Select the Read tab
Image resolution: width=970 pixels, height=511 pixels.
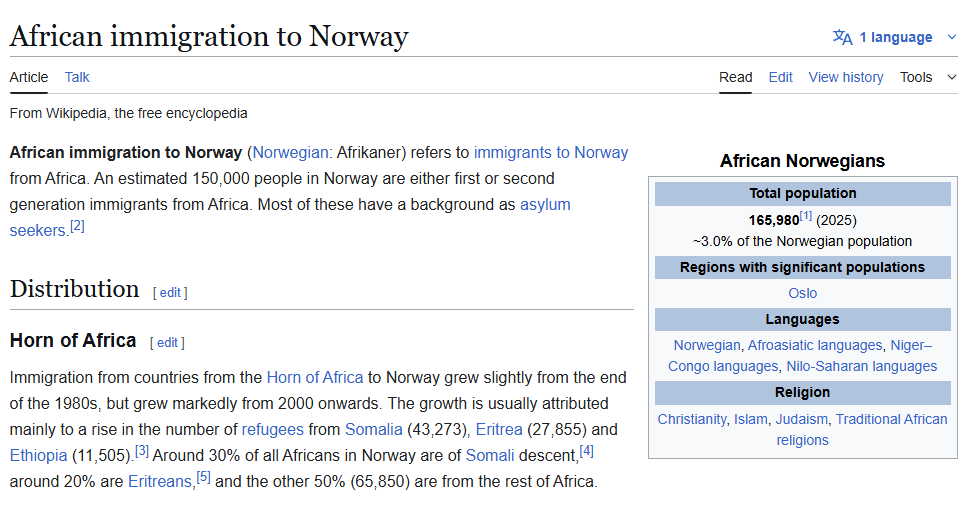(735, 77)
